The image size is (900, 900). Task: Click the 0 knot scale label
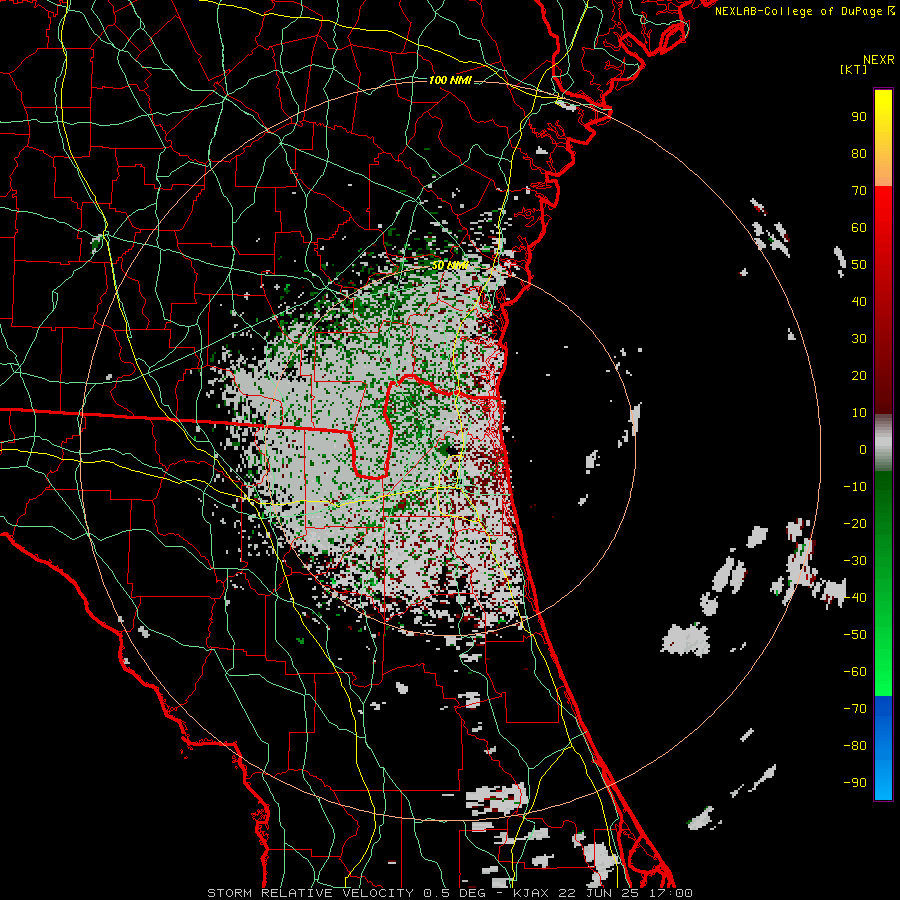tap(863, 449)
